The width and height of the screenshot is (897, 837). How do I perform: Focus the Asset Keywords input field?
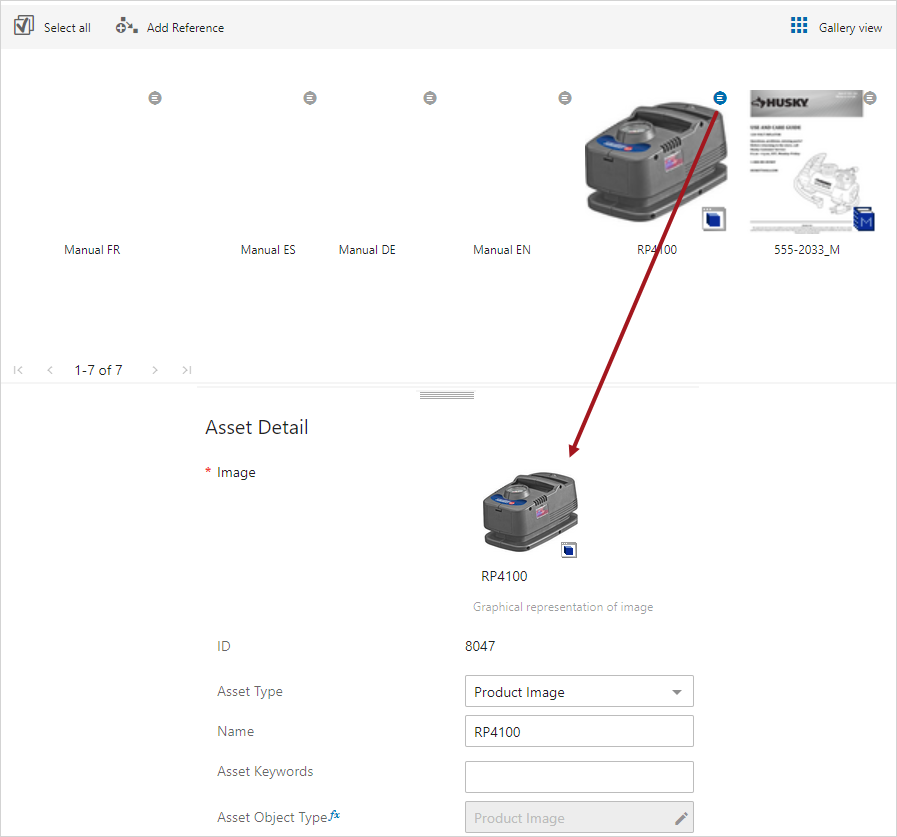579,777
